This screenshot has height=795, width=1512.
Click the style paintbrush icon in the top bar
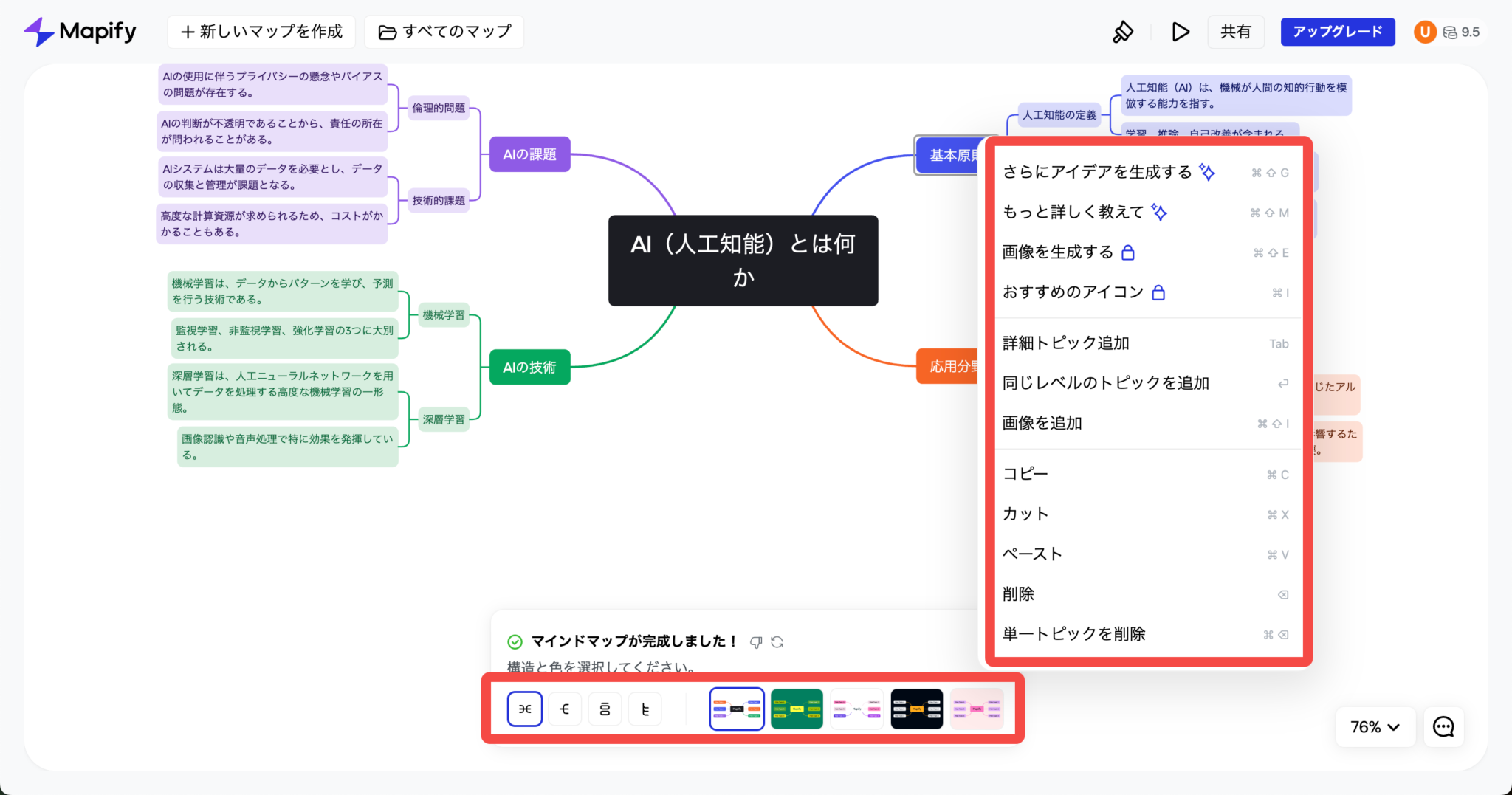pyautogui.click(x=1123, y=32)
